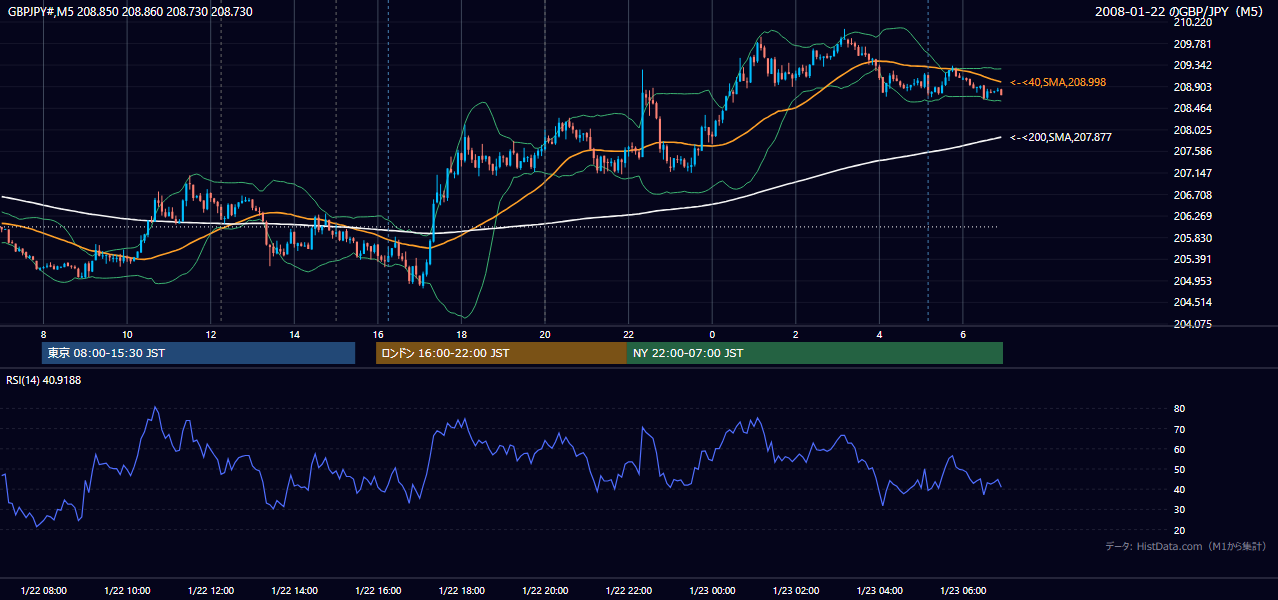
Task: Click the 1/23 00:00 time label
Action: pos(712,591)
